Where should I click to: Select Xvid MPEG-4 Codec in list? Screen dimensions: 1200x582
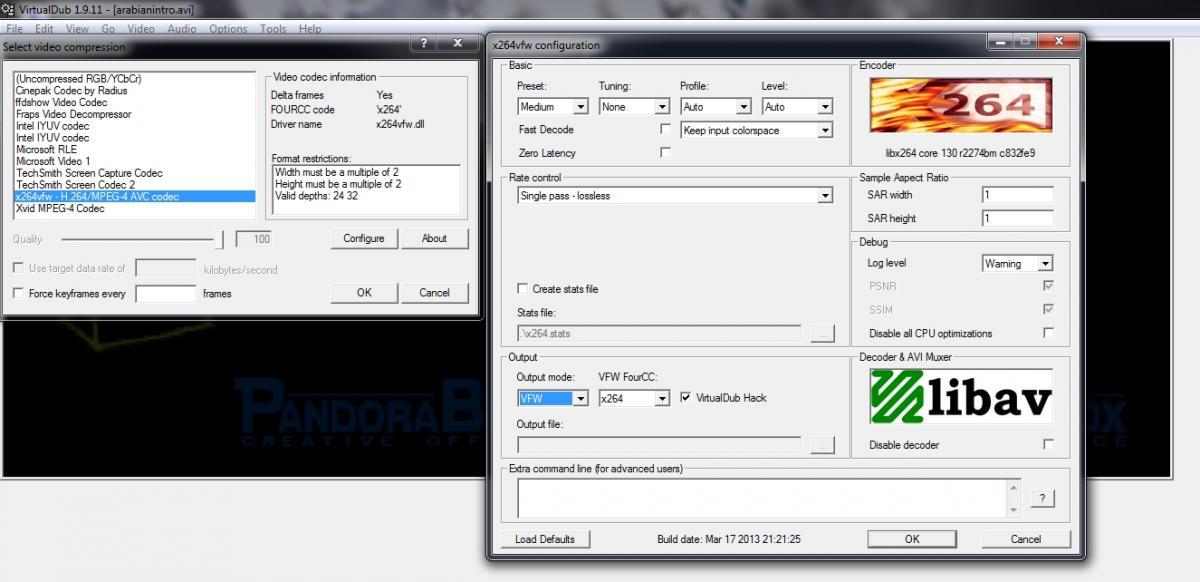click(60, 209)
